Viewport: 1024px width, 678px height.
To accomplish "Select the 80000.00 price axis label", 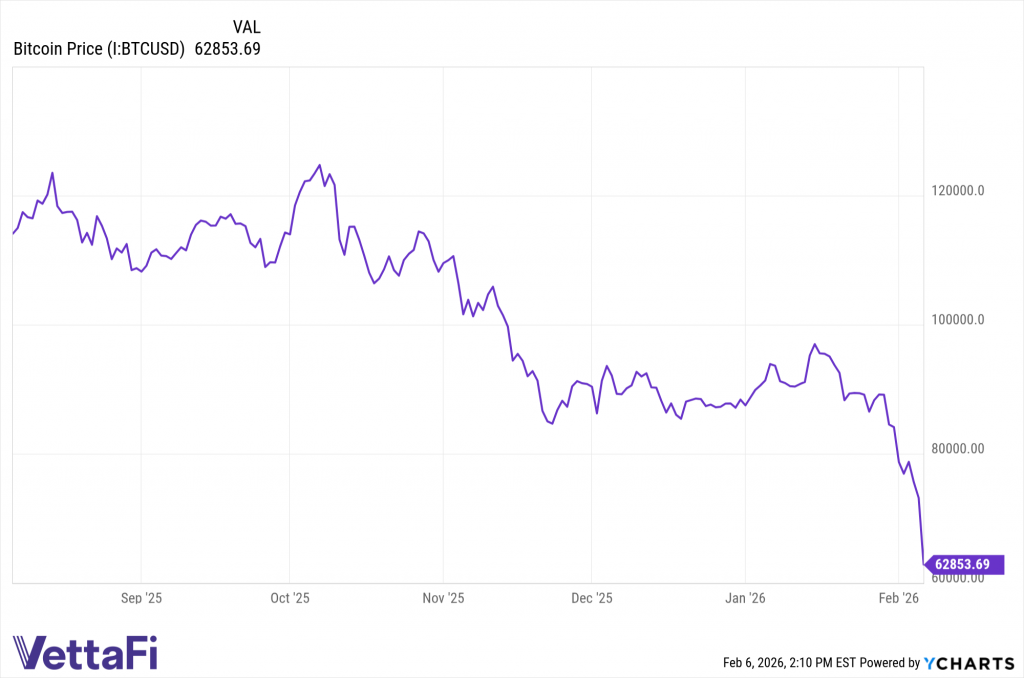I will [x=957, y=449].
